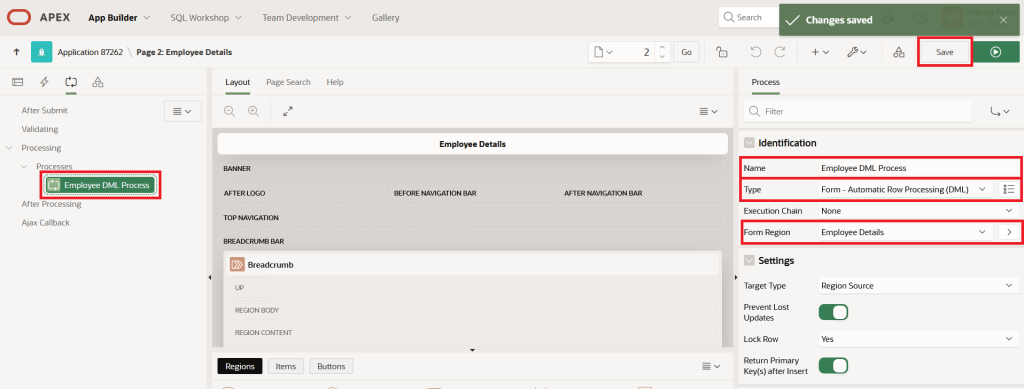The width and height of the screenshot is (1024, 389).
Task: Click the Save button
Action: (944, 52)
